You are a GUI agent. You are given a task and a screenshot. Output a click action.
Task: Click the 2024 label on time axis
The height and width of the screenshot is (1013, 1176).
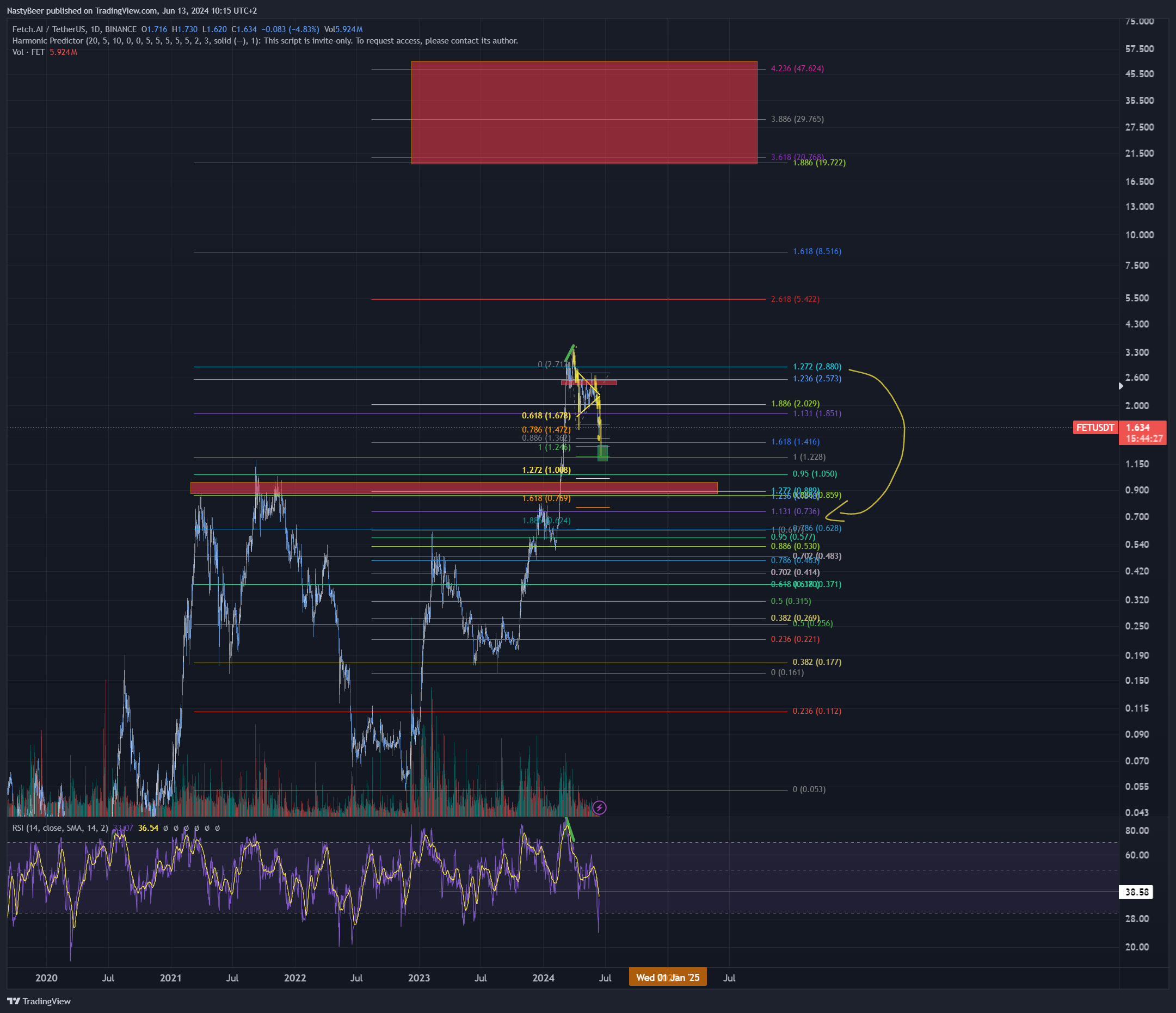click(543, 978)
